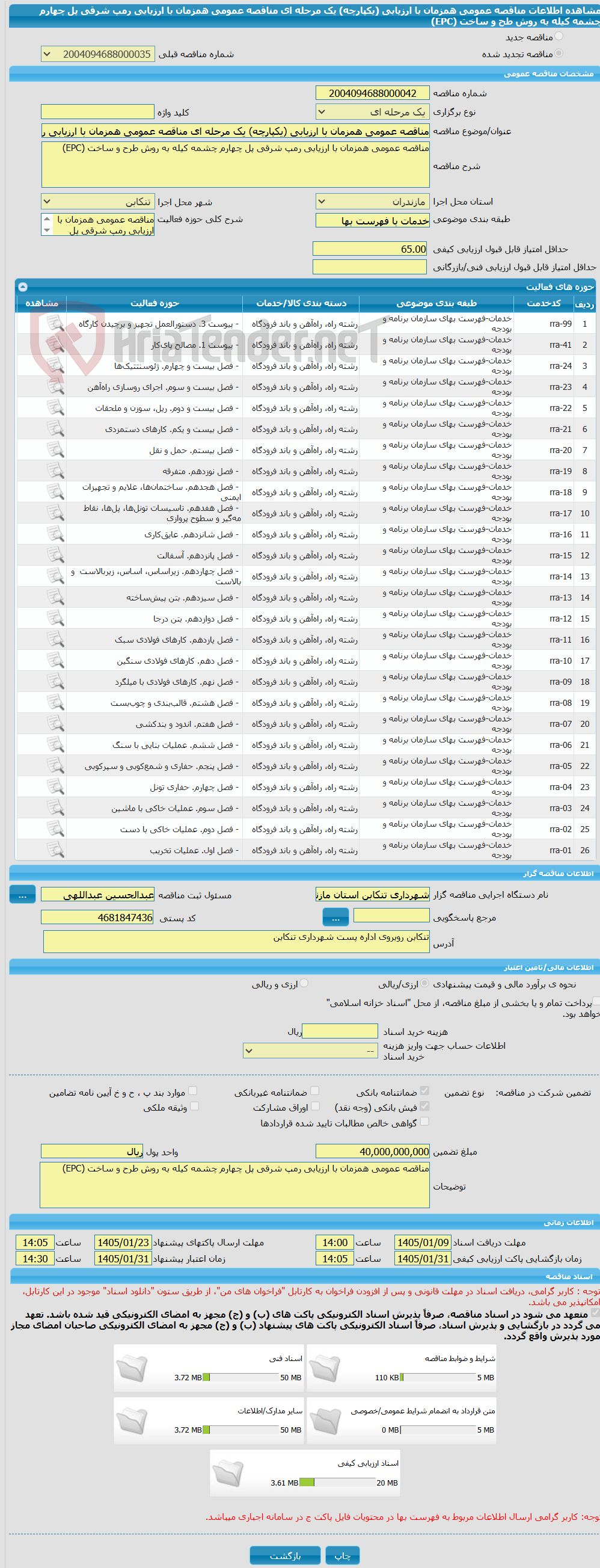600x1568 pixels.
Task: Open view icon for row rra-14
Action: (55, 576)
